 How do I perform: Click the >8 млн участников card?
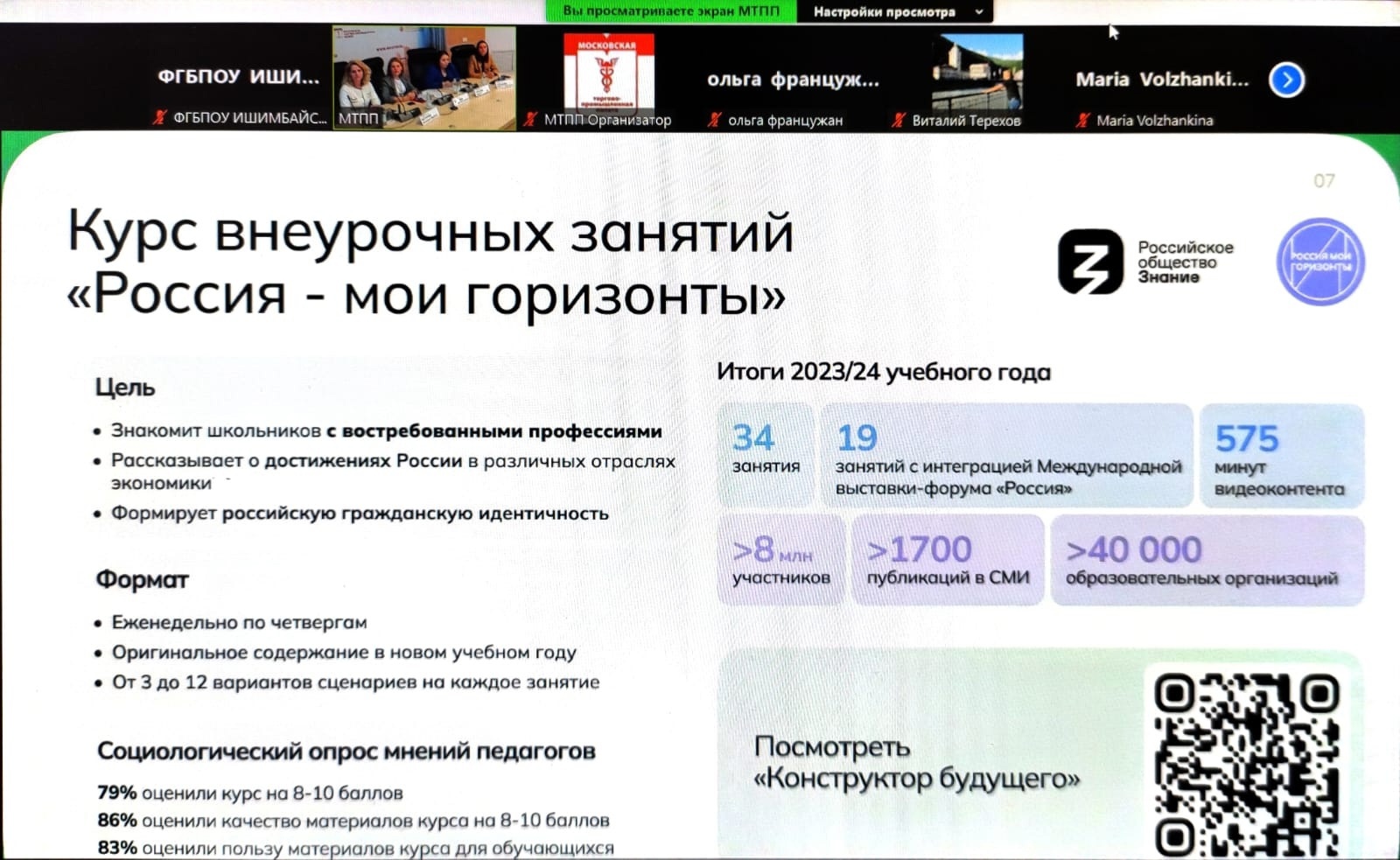(x=781, y=560)
